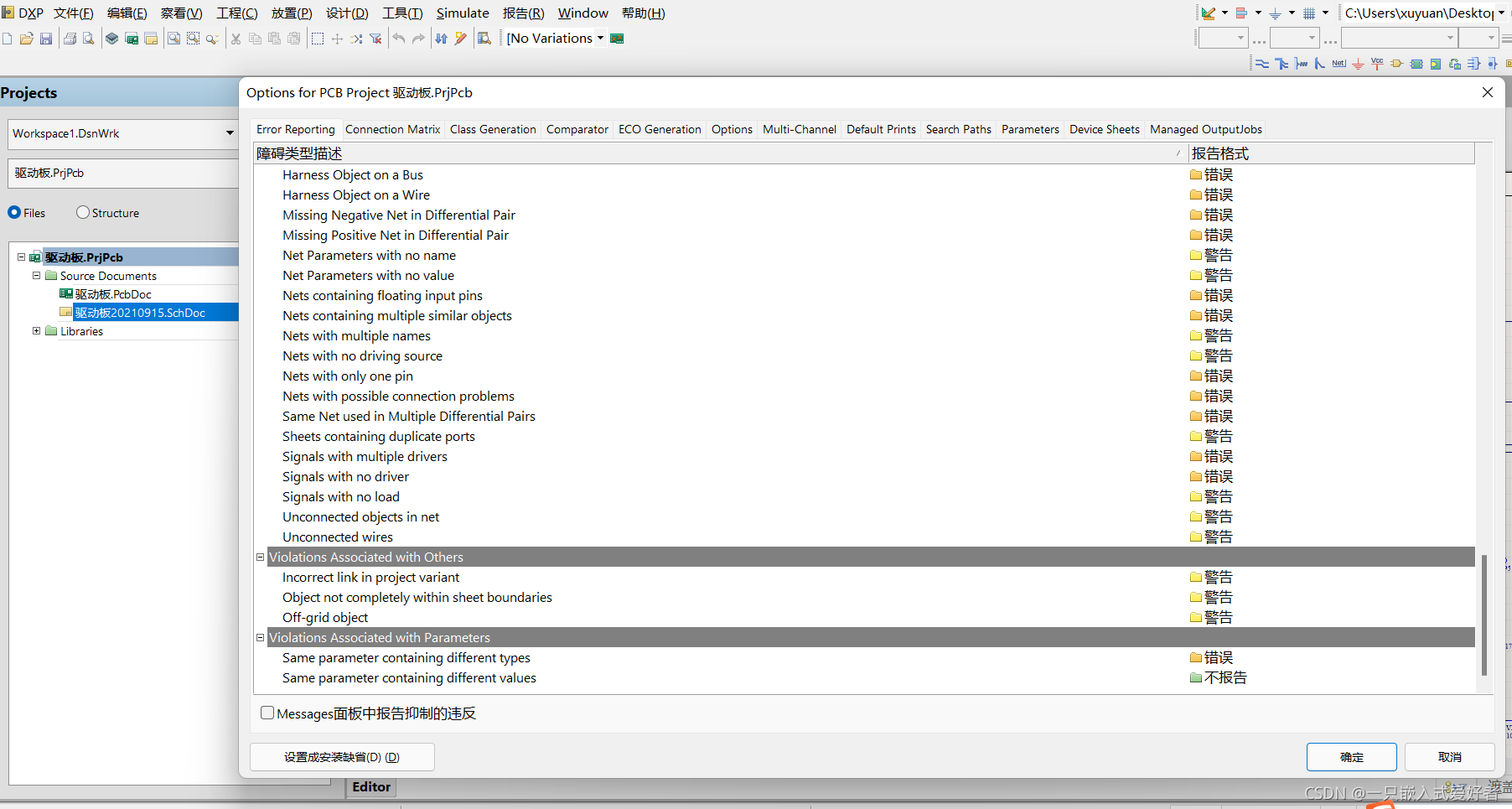Click 不报告 for Same parameter containing different values
This screenshot has width=1512, height=809.
1218,677
